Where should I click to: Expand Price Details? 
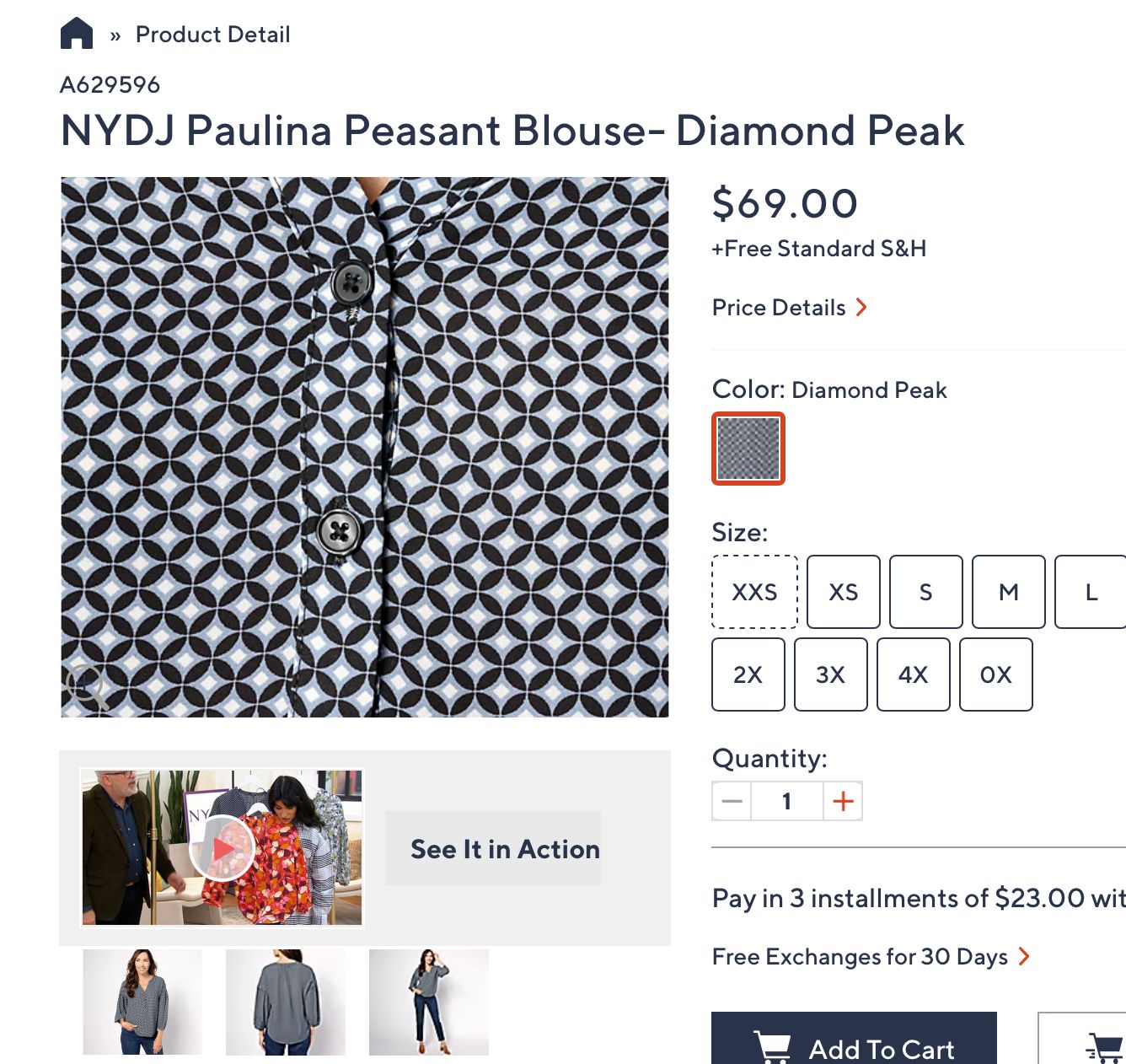click(789, 308)
